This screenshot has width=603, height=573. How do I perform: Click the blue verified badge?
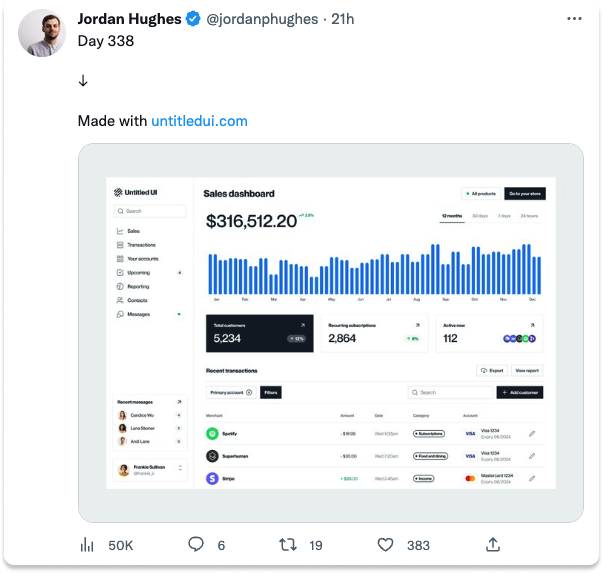click(193, 19)
